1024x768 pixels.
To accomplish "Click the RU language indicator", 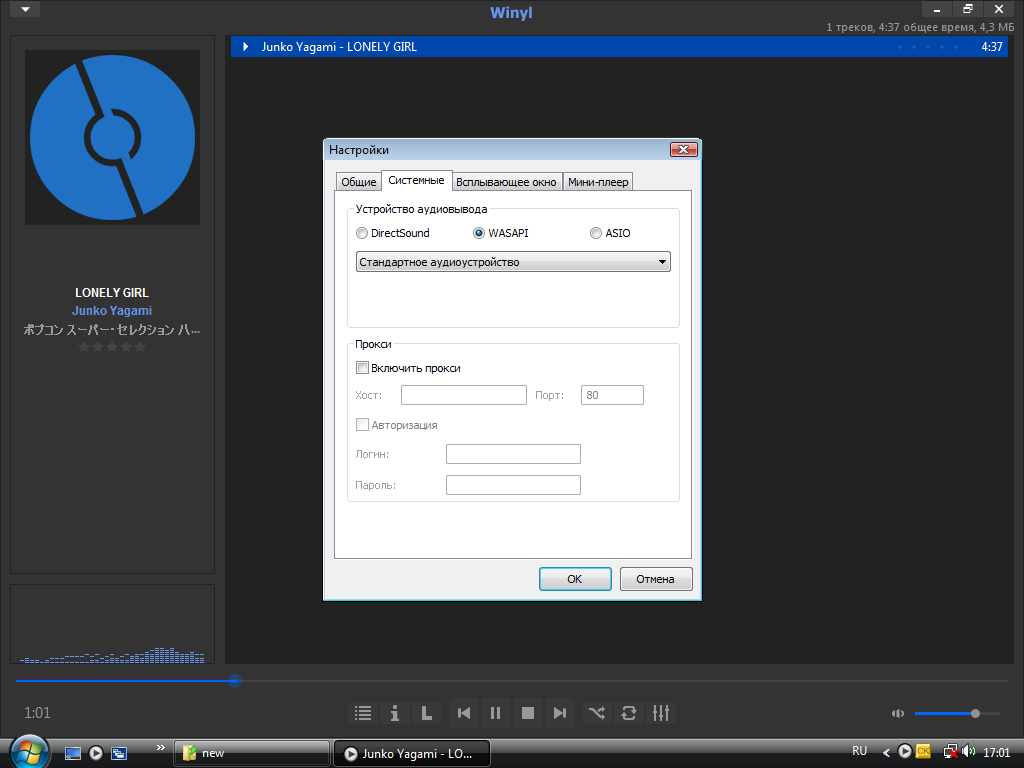I will coord(859,751).
